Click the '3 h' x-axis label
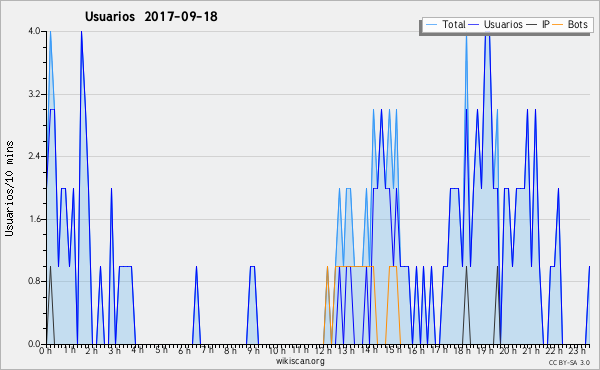The height and width of the screenshot is (370, 600). tap(114, 351)
